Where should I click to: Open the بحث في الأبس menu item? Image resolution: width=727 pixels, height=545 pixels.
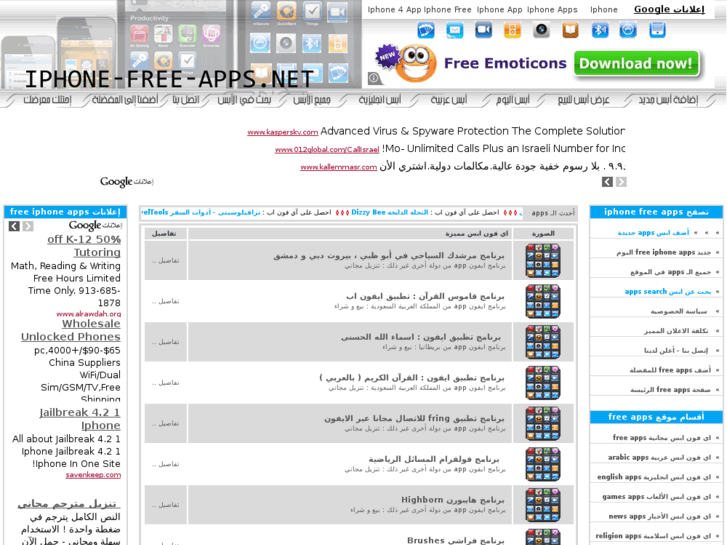coord(244,100)
